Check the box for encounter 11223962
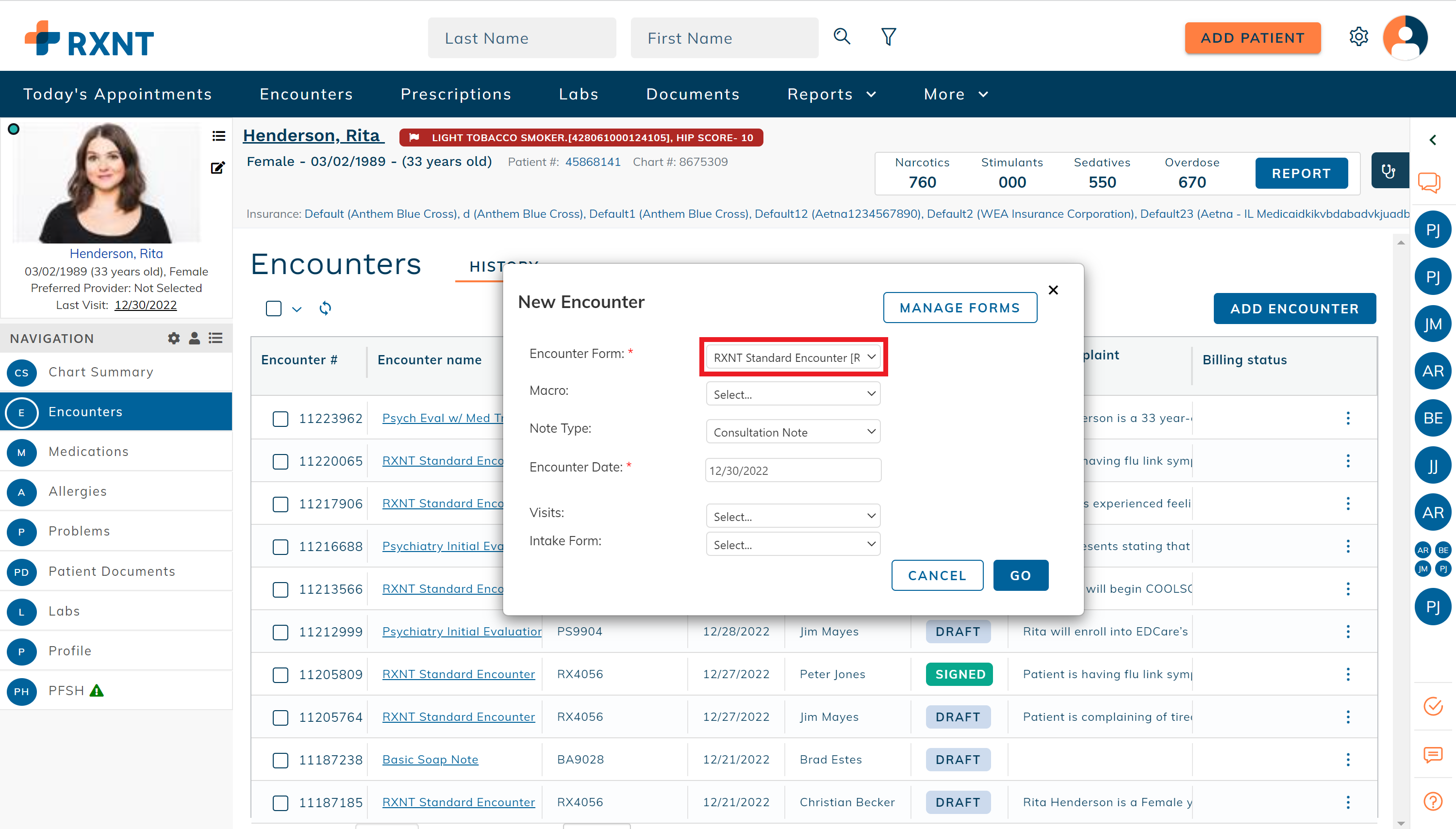1456x829 pixels. [x=280, y=419]
